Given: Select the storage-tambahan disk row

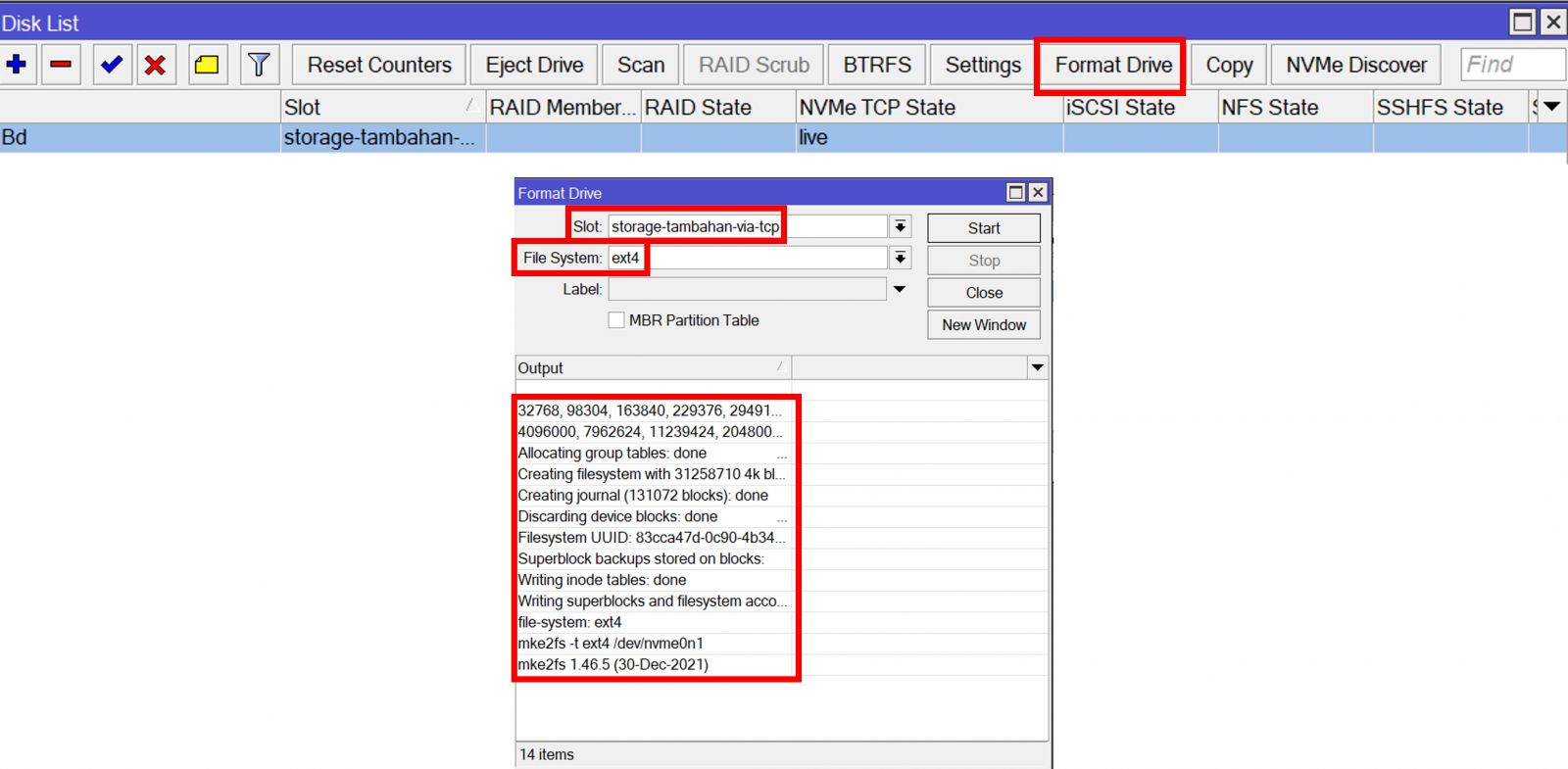Looking at the screenshot, I should point(378,138).
